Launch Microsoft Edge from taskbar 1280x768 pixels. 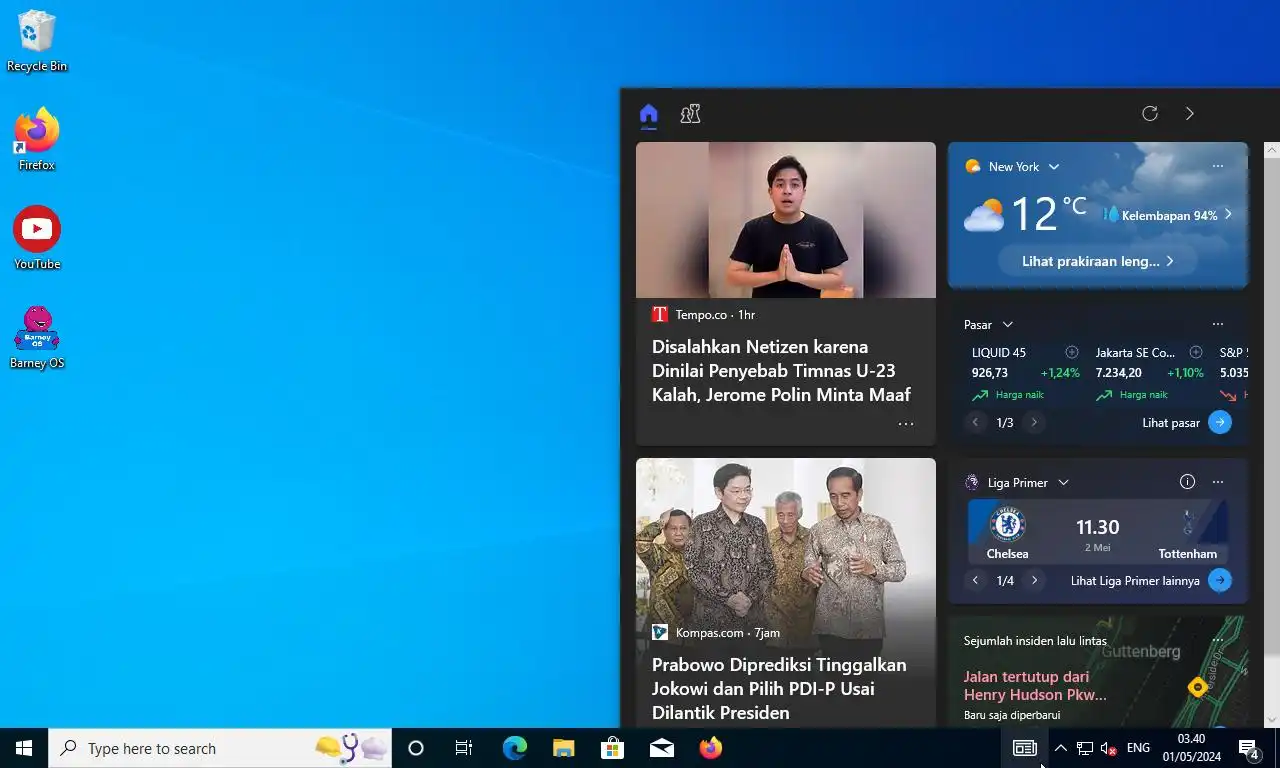(514, 748)
